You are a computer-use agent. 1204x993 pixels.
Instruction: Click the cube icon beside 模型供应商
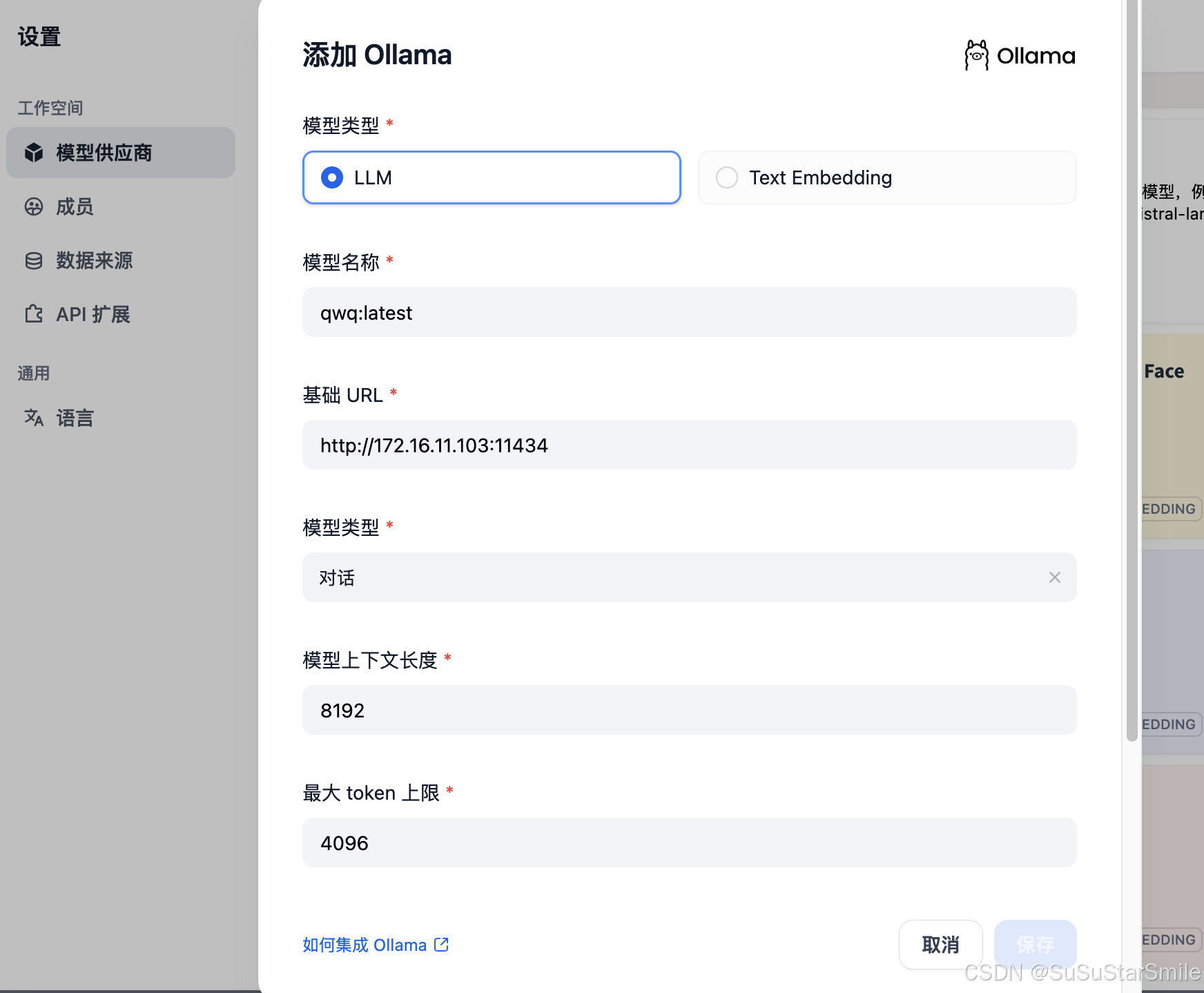click(x=34, y=153)
